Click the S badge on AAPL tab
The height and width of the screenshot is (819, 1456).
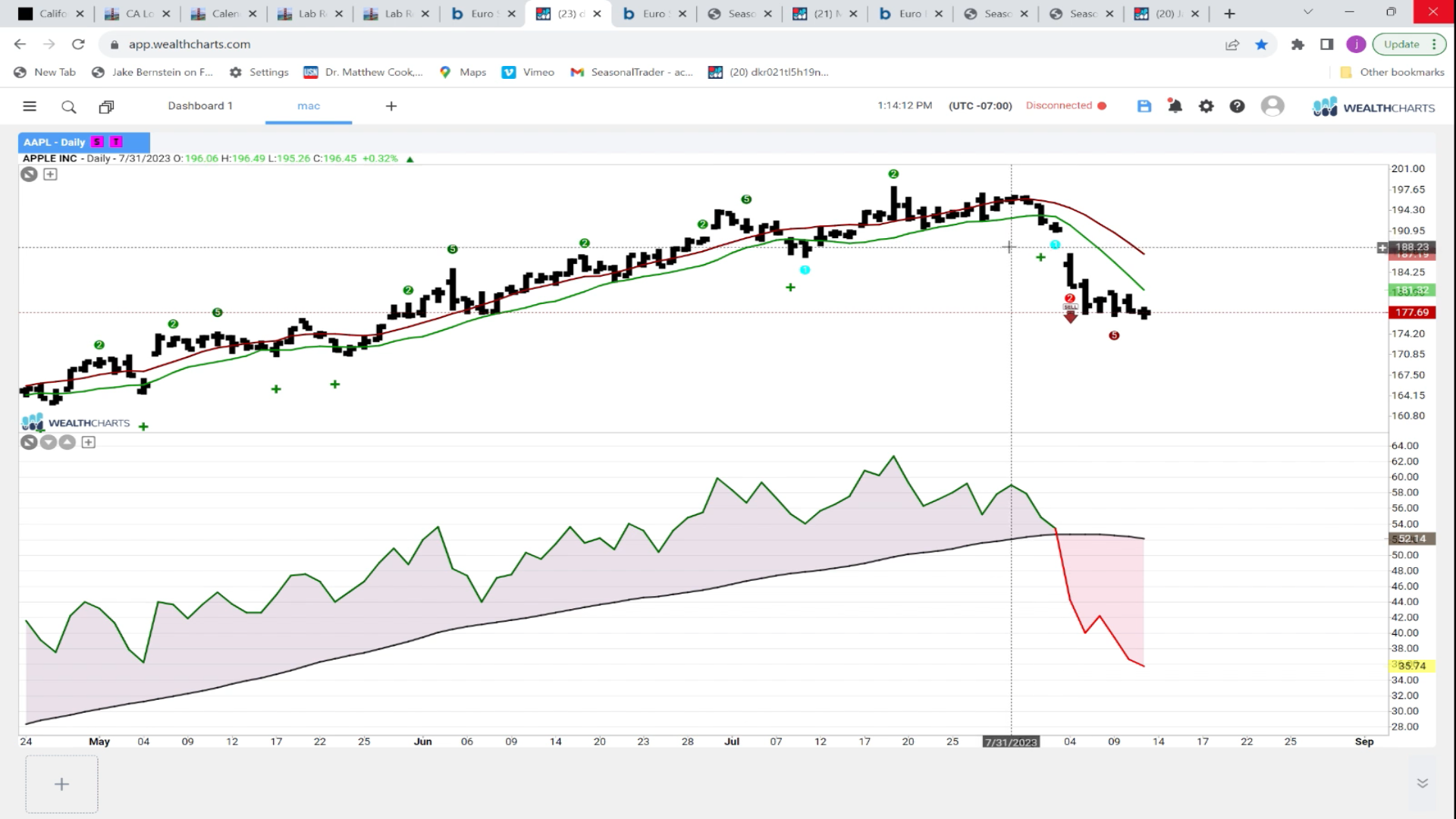97,142
